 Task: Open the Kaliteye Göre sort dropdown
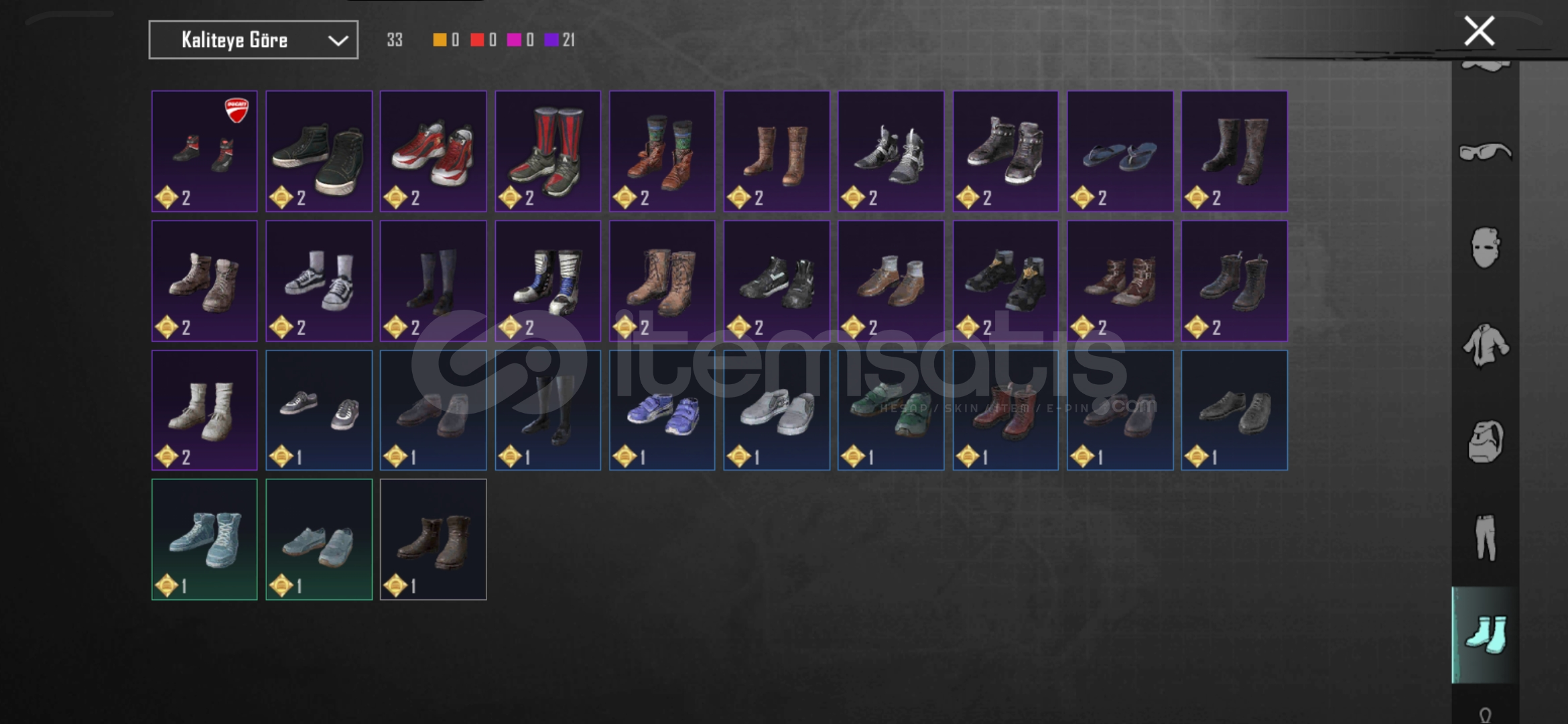click(x=253, y=40)
